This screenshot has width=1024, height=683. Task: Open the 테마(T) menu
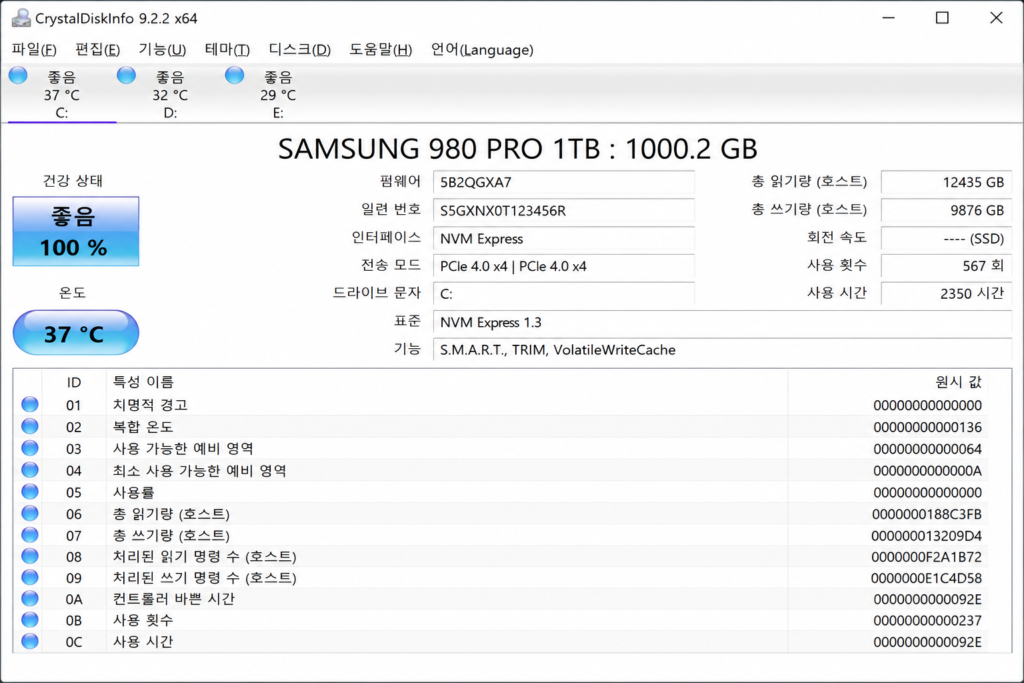227,50
